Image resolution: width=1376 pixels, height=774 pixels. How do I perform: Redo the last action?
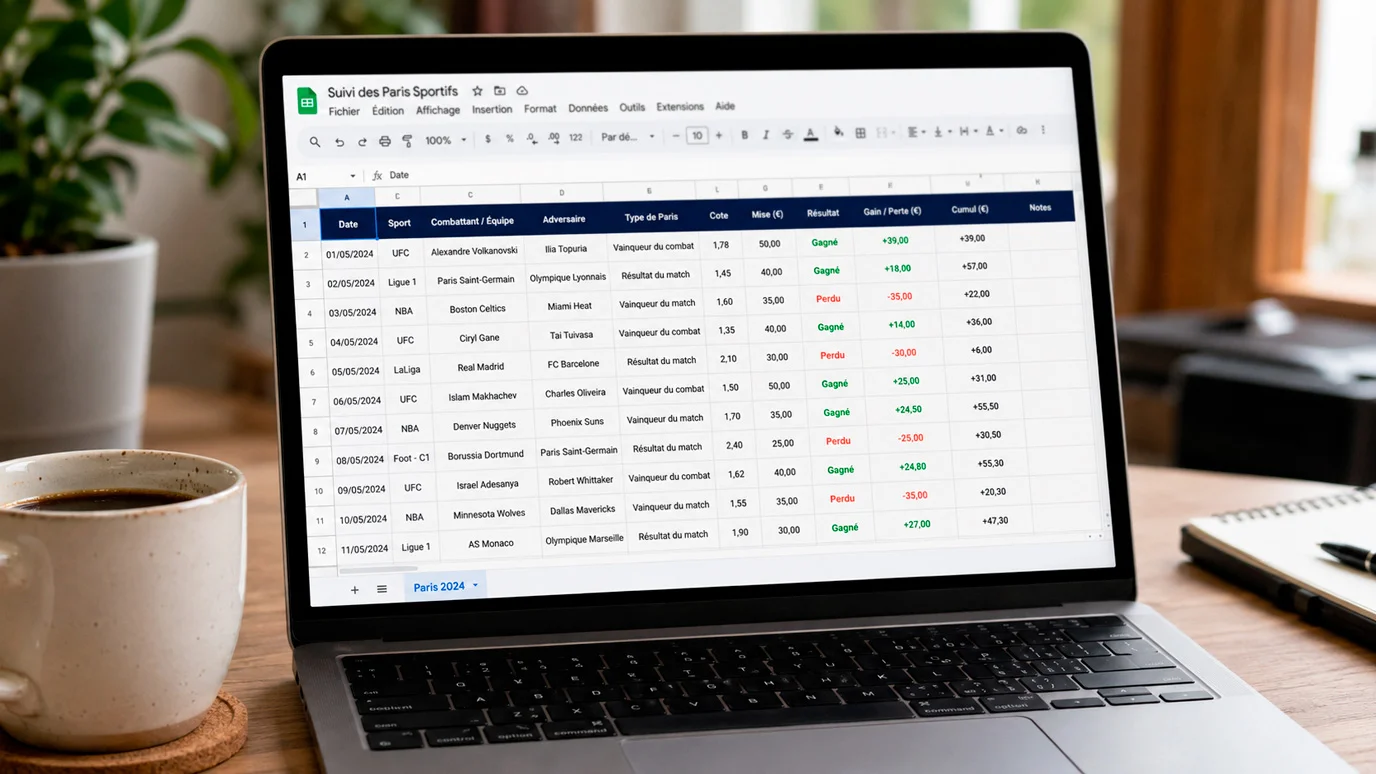click(362, 142)
